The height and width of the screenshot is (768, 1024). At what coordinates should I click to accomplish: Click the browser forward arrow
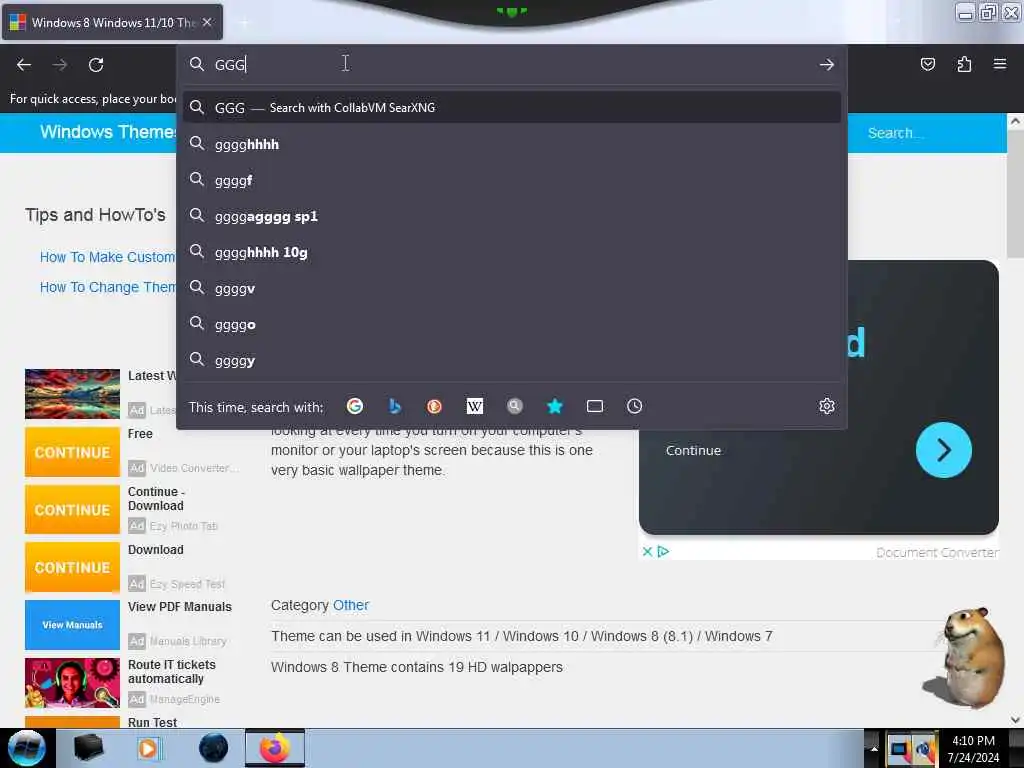click(x=60, y=65)
